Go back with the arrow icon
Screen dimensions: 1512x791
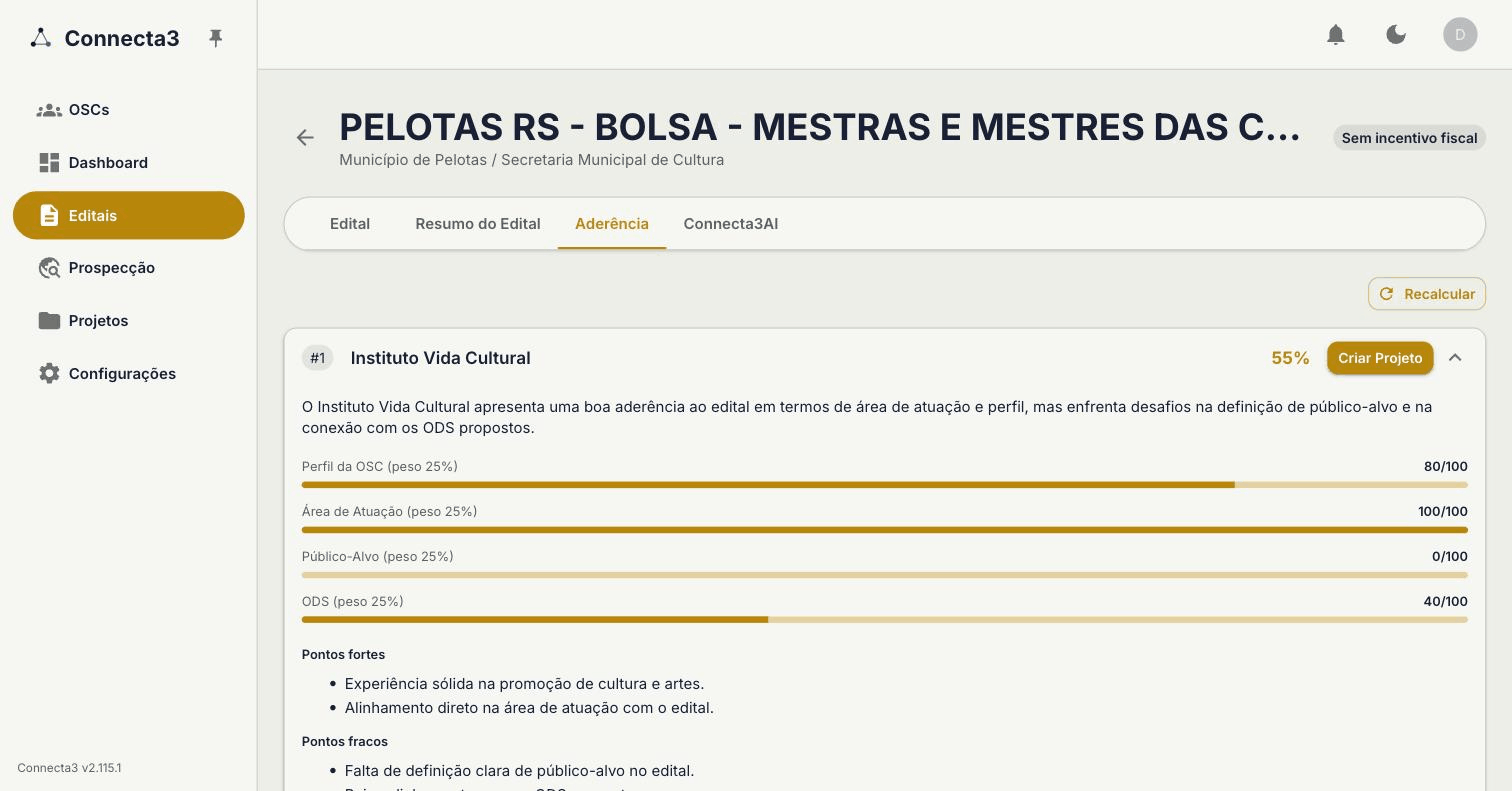[x=305, y=138]
